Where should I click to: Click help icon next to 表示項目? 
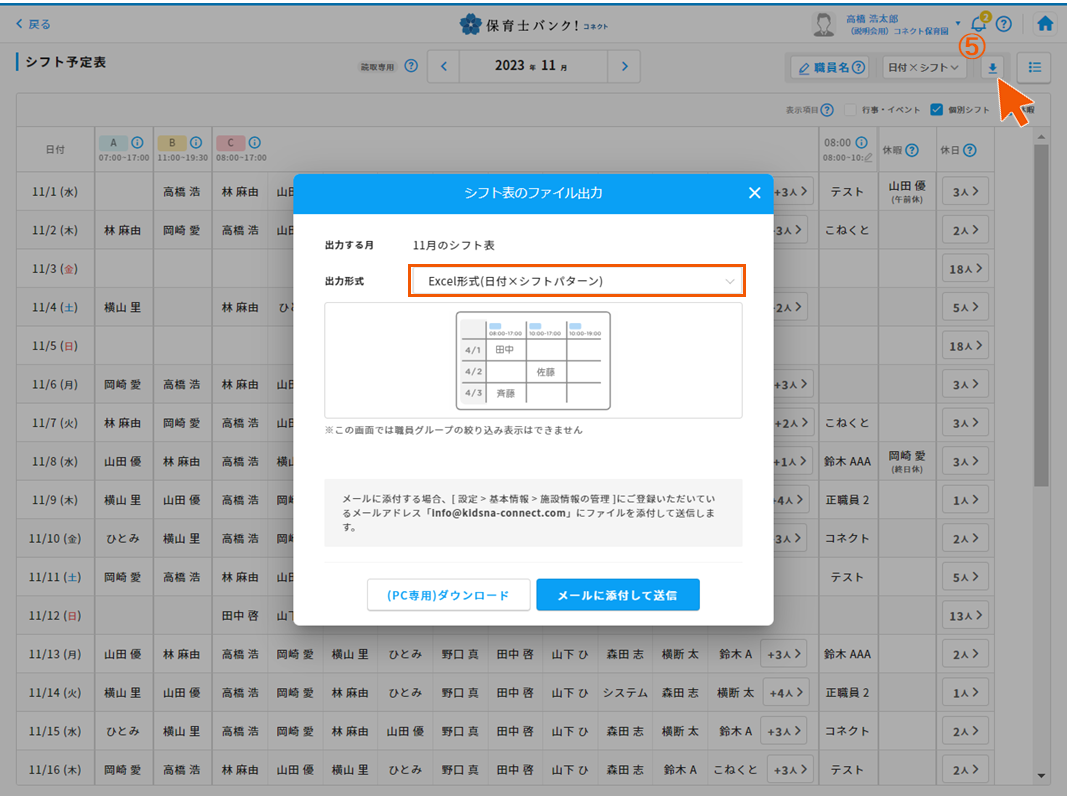pyautogui.click(x=827, y=110)
